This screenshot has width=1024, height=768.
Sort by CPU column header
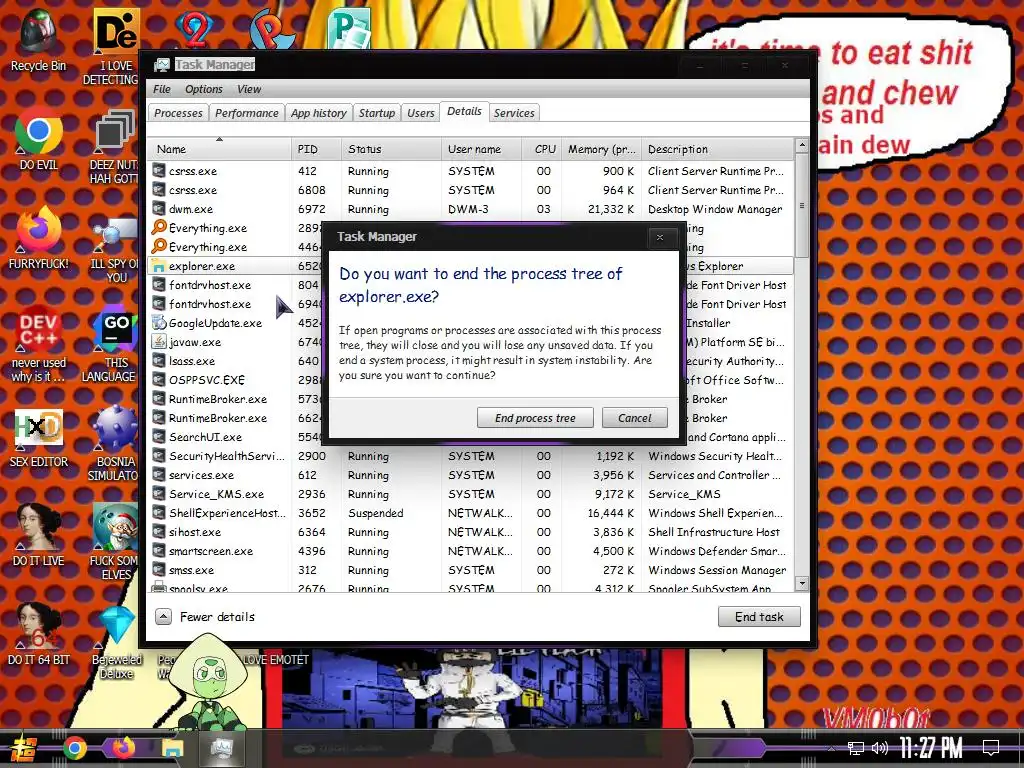[541, 149]
